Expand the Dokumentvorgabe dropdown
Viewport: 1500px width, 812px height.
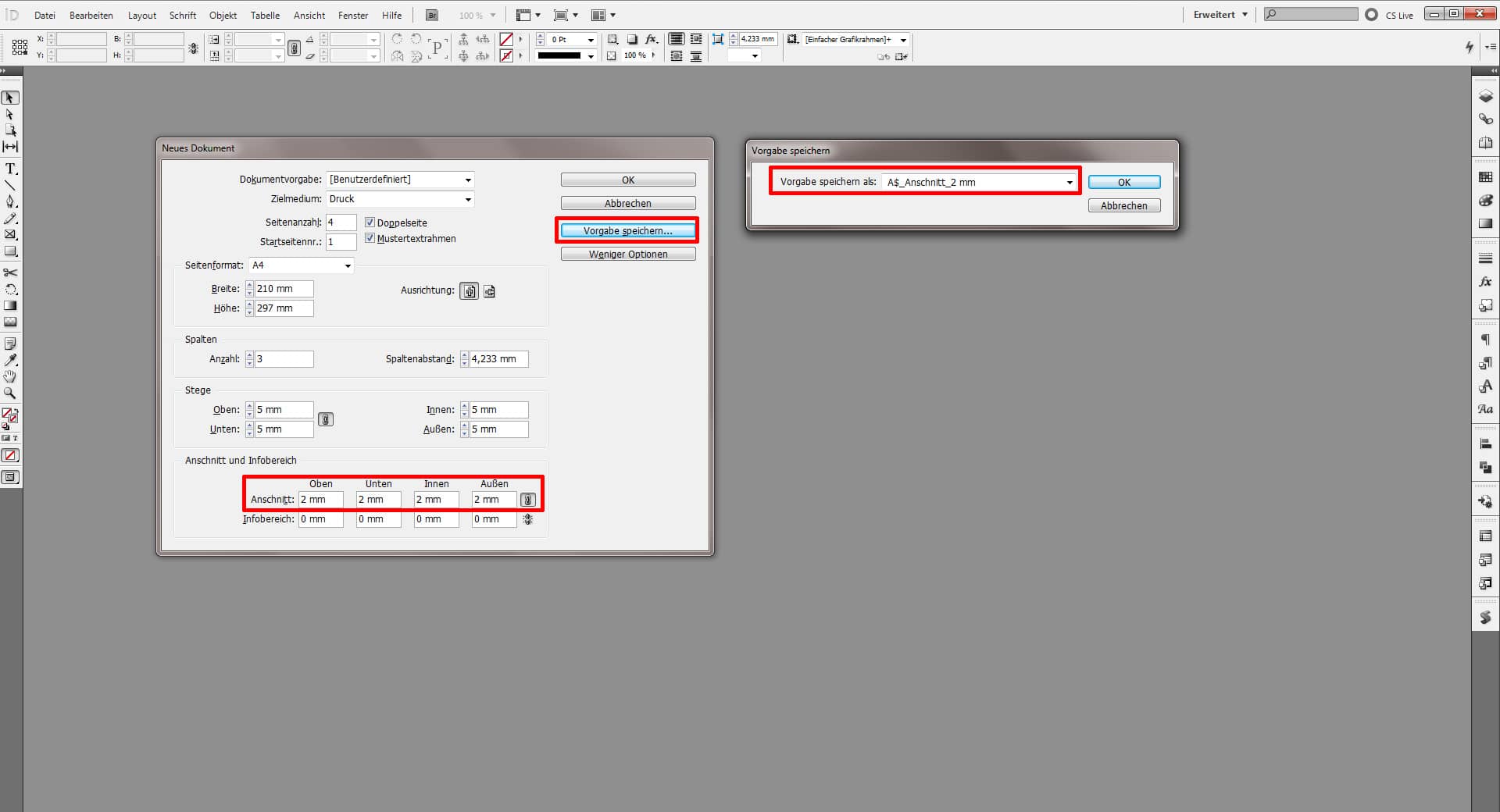tap(467, 180)
